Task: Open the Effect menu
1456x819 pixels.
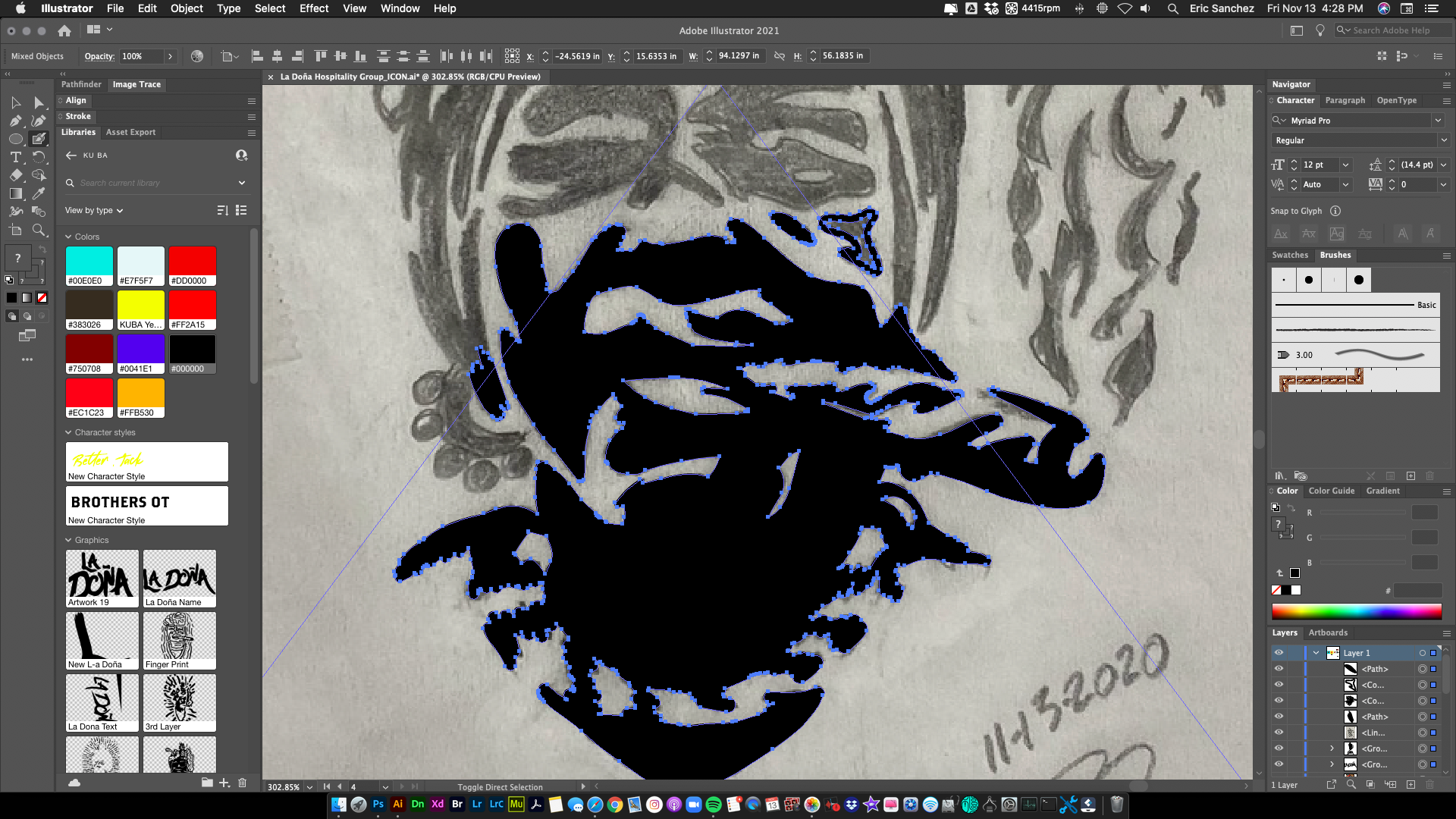Action: (313, 8)
